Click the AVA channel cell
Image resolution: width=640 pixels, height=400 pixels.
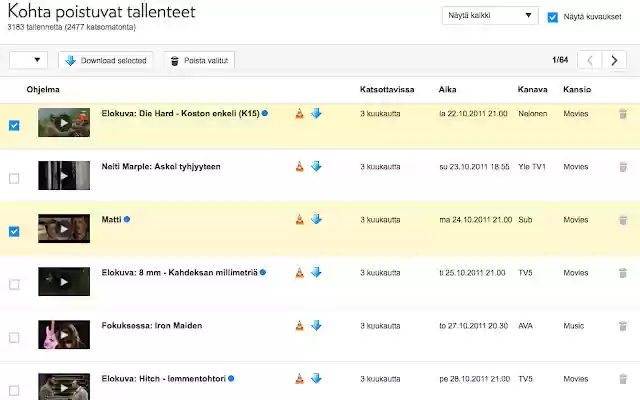coord(525,326)
